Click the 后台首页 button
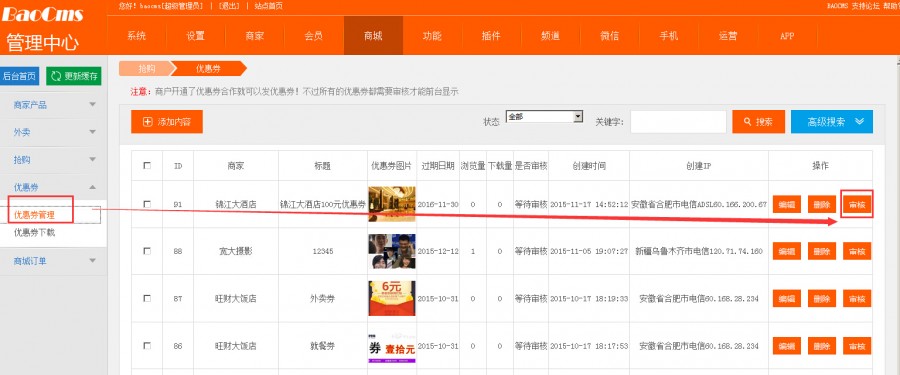This screenshot has width=900, height=375. click(x=20, y=76)
